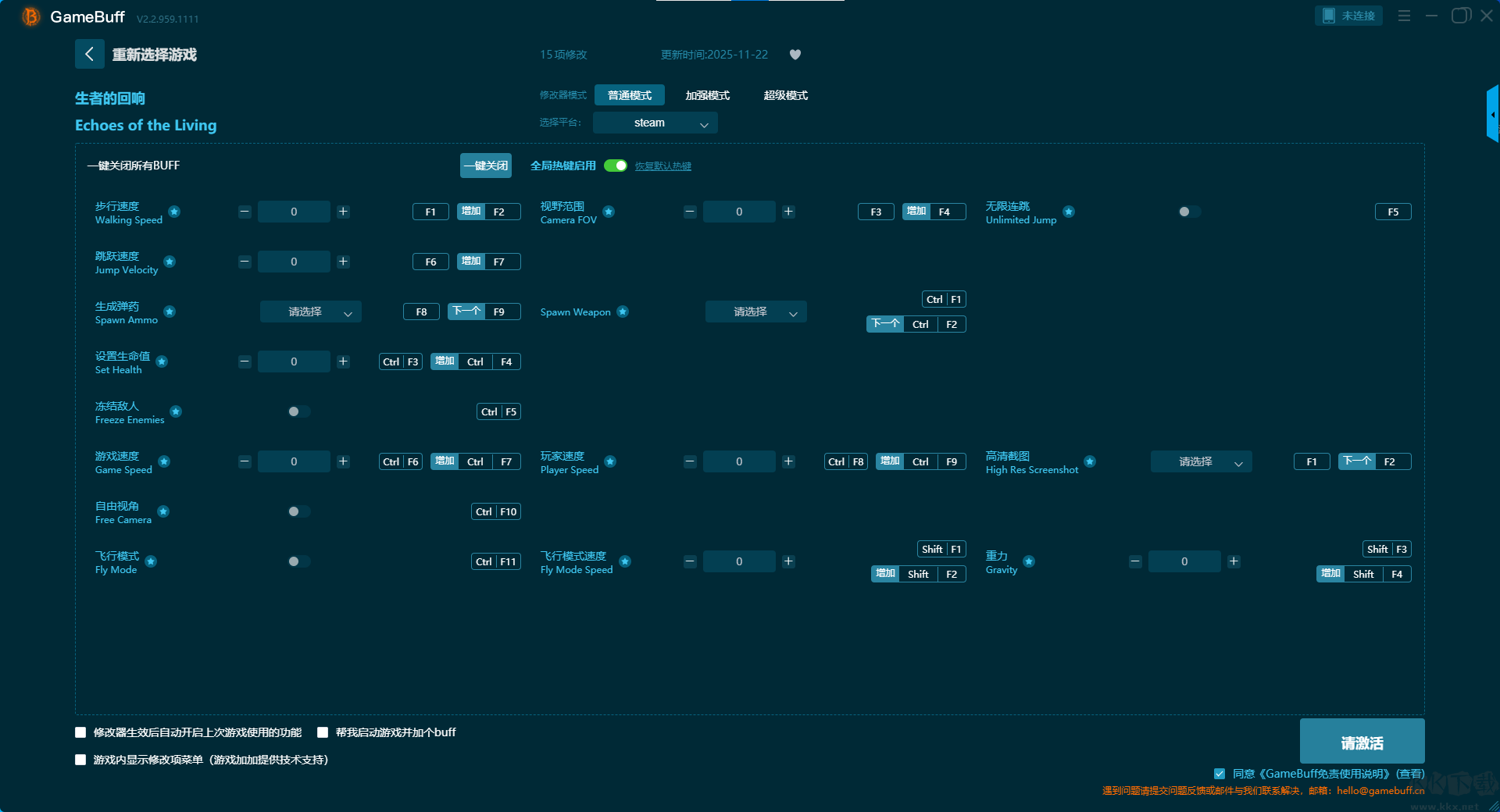The image size is (1500, 812).
Task: Enable the Unlimited Jump toggle
Action: [x=1188, y=212]
